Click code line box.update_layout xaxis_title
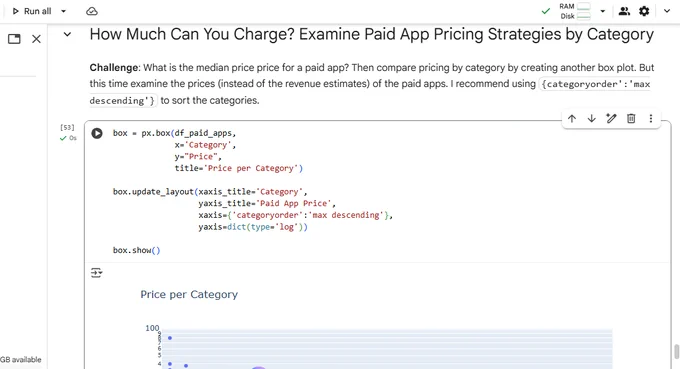The width and height of the screenshot is (680, 369). coord(210,192)
